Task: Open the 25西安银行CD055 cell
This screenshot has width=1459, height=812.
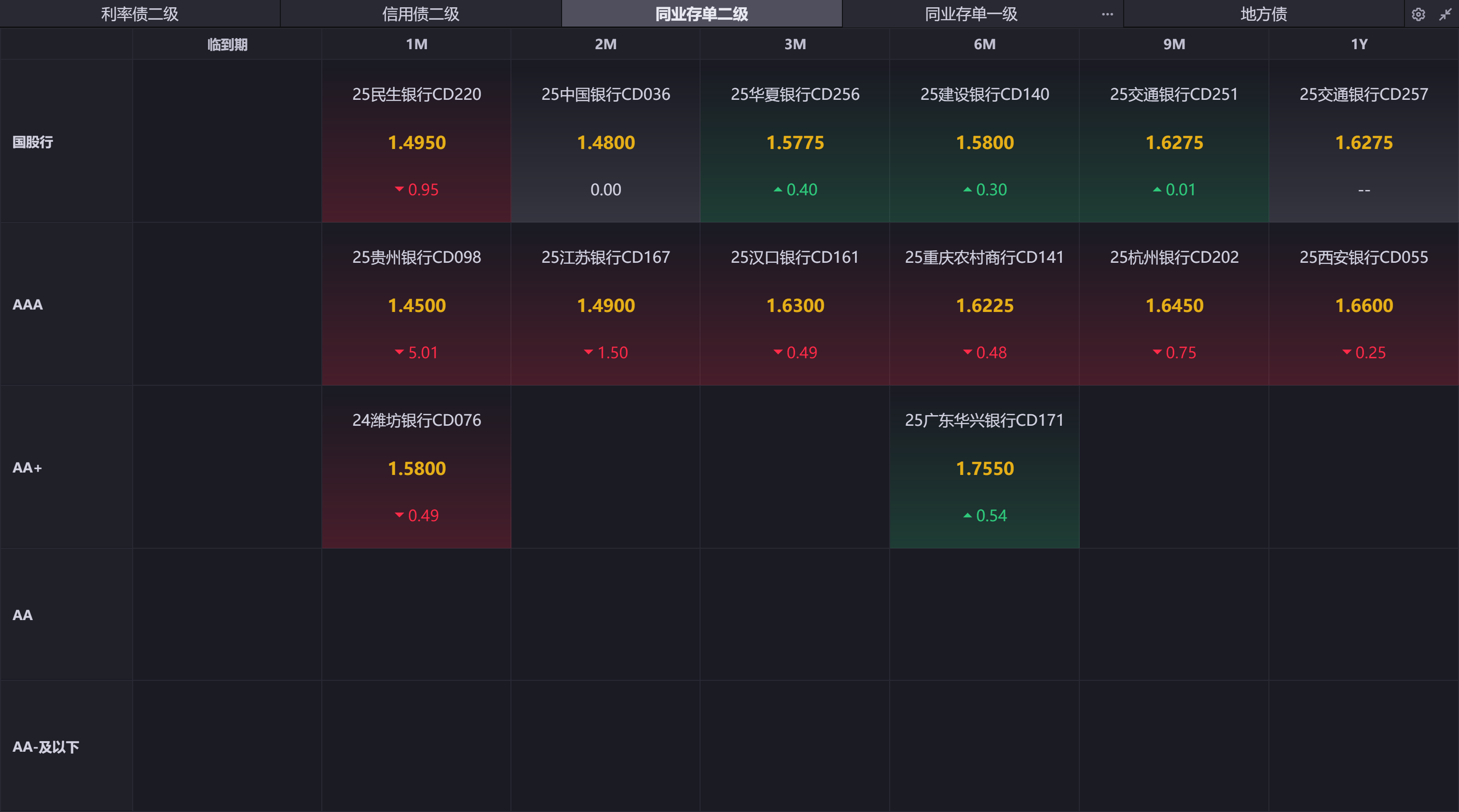Action: tap(1363, 304)
